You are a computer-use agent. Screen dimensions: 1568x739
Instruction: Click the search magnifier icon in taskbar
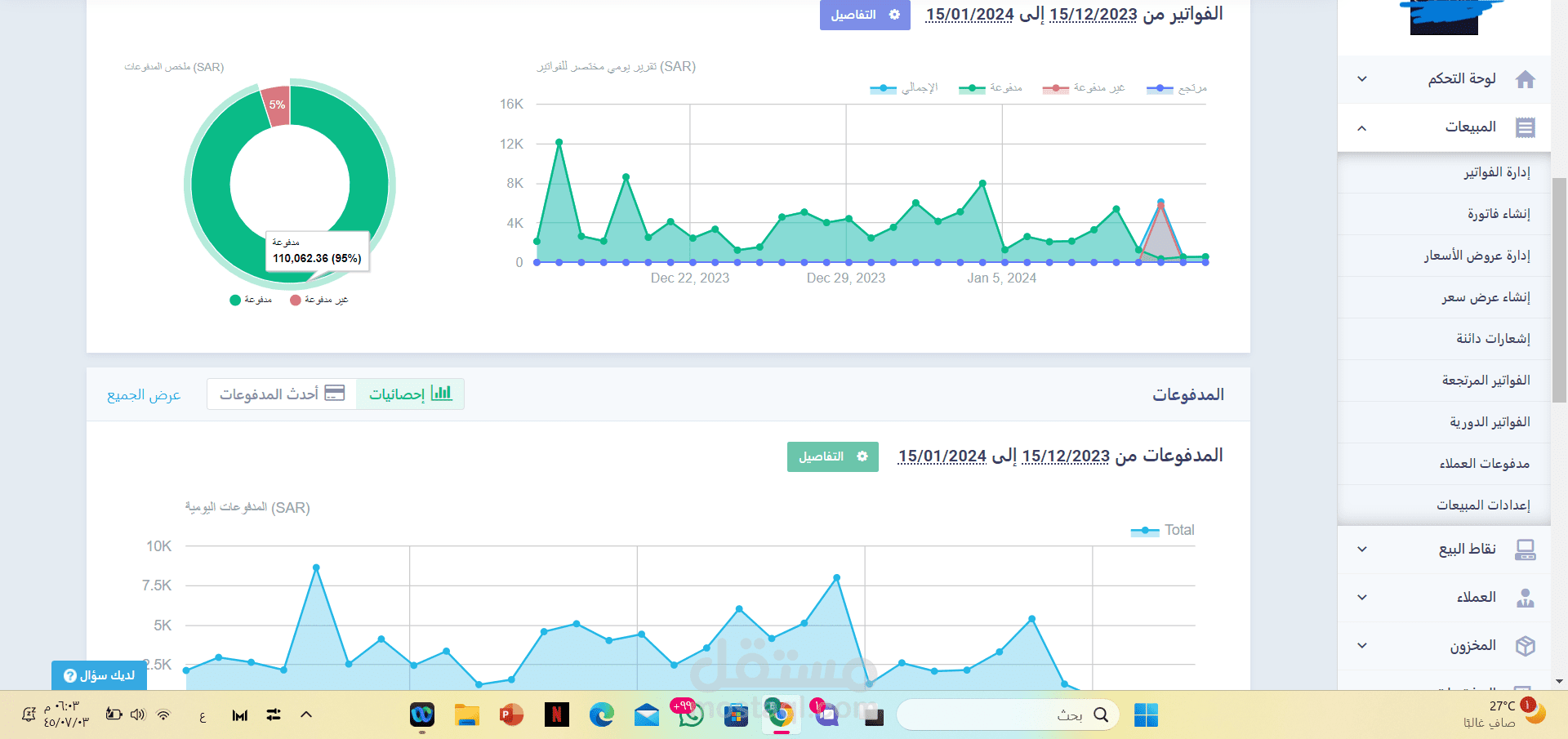[x=1101, y=715]
